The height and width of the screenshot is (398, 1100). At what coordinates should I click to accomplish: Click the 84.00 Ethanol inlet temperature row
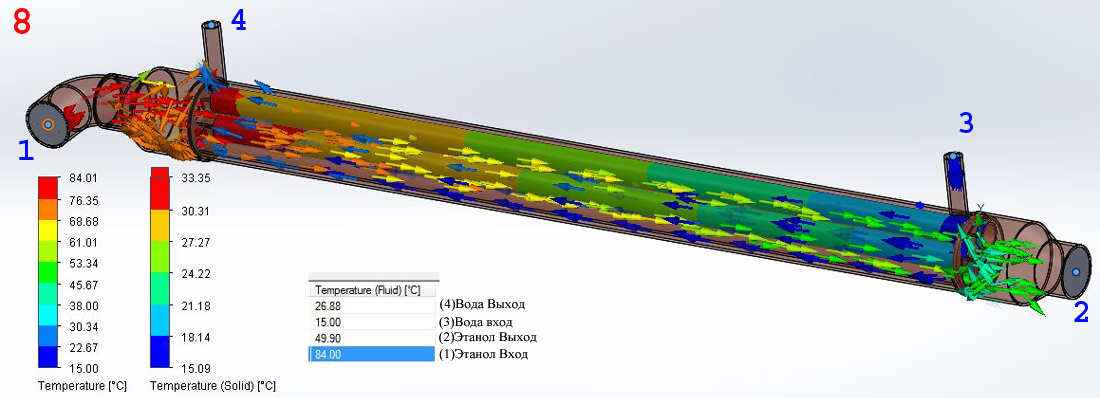[372, 354]
